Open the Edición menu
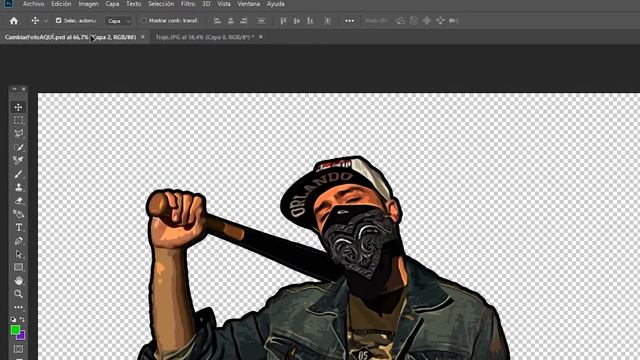The height and width of the screenshot is (360, 640). pyautogui.click(x=61, y=4)
